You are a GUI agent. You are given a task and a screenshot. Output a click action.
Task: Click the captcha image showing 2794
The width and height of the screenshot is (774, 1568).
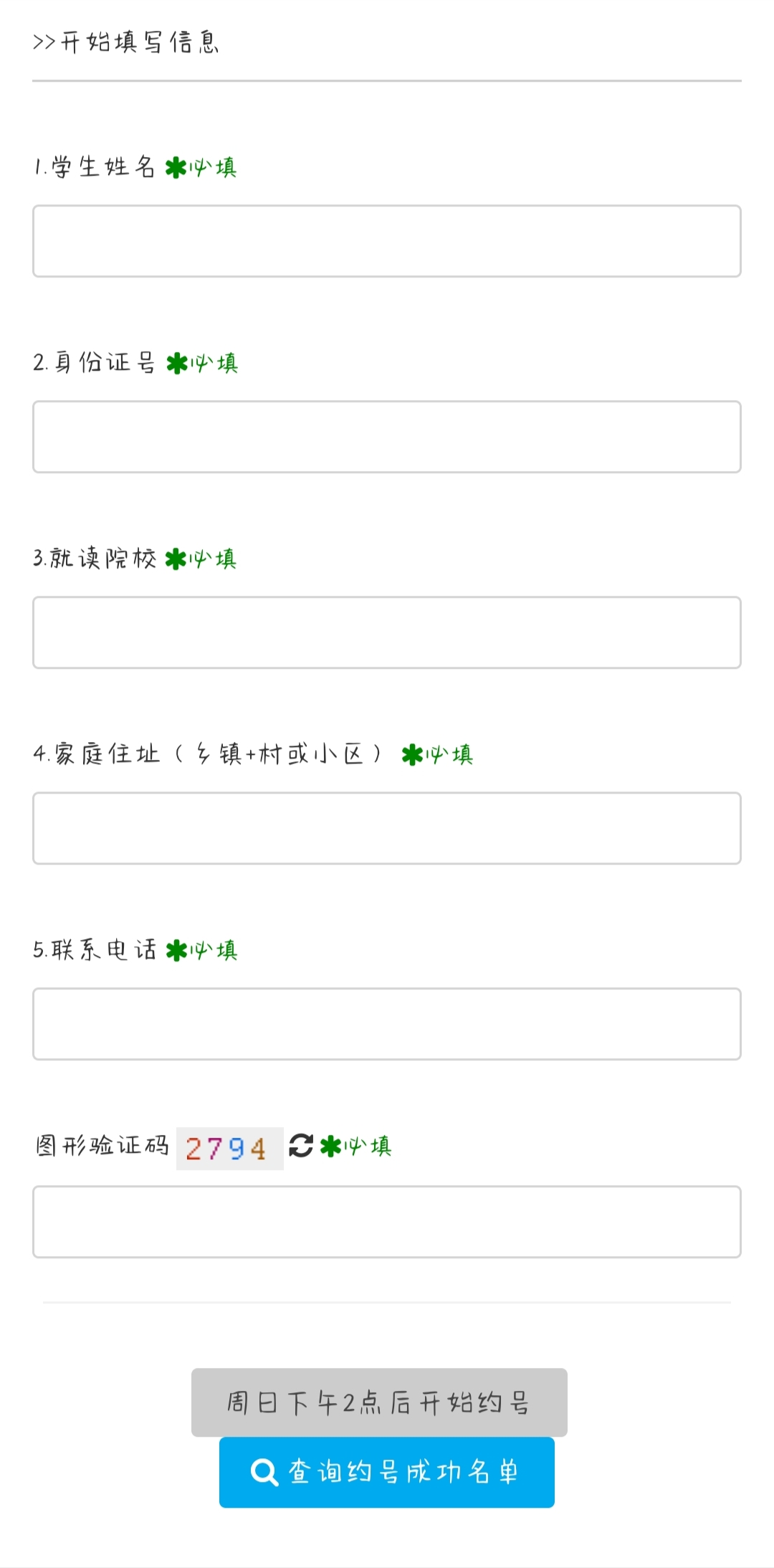tap(228, 1146)
